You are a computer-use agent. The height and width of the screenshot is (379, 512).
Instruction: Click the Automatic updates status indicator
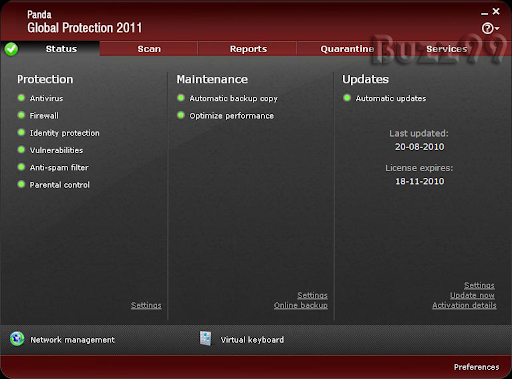click(347, 98)
